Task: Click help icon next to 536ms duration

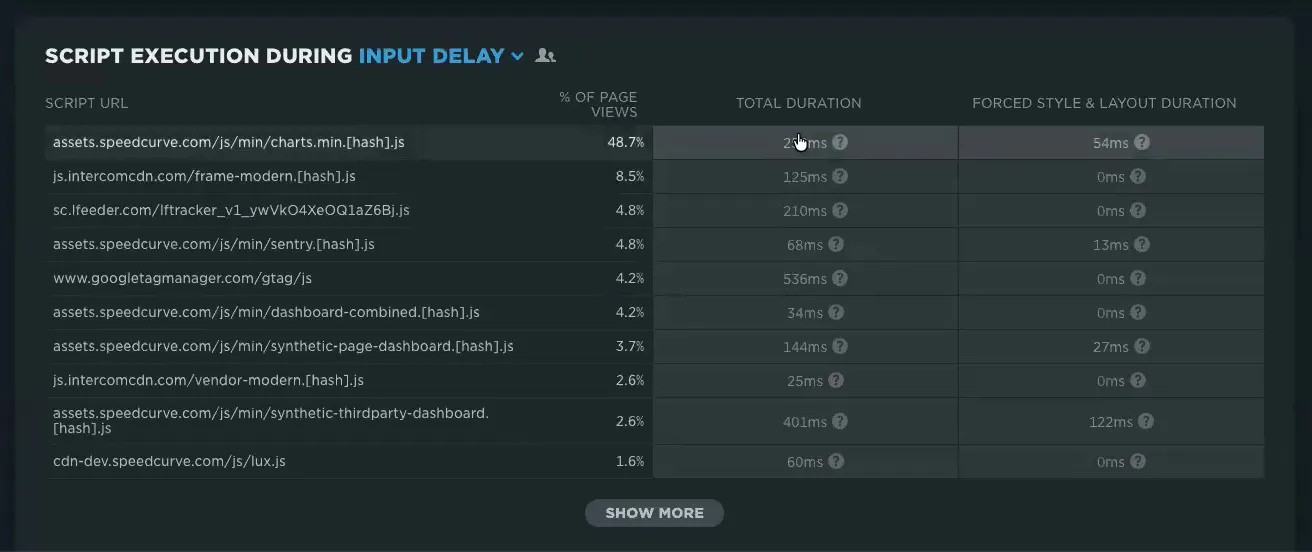Action: click(840, 279)
